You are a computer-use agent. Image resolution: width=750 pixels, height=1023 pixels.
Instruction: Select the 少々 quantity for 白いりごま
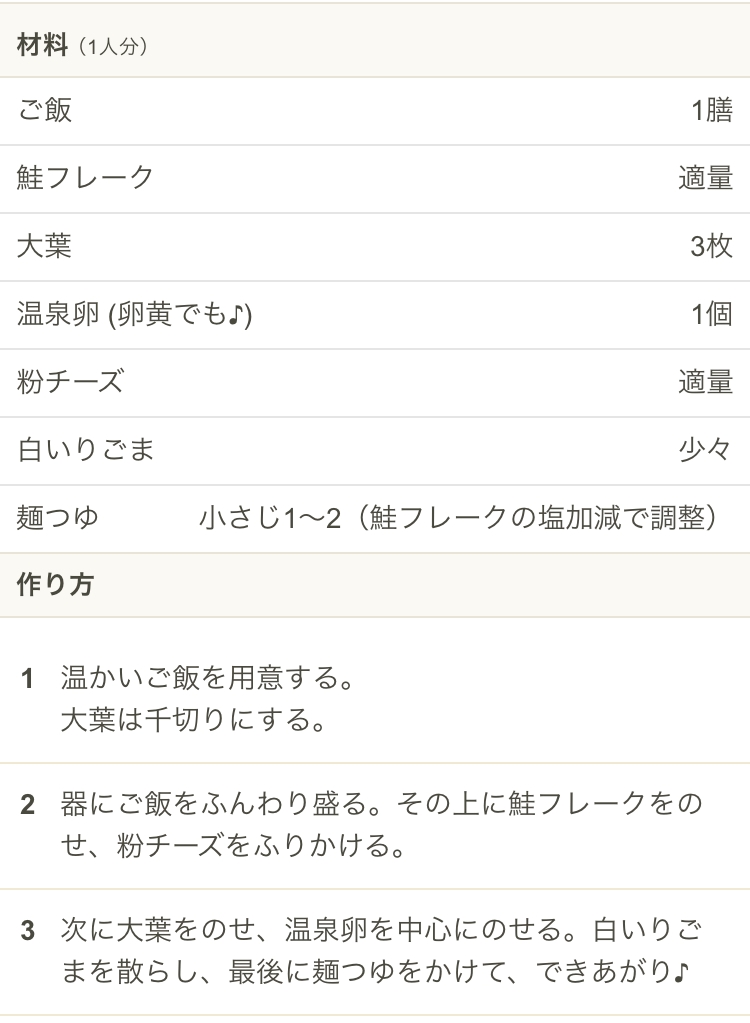point(705,450)
